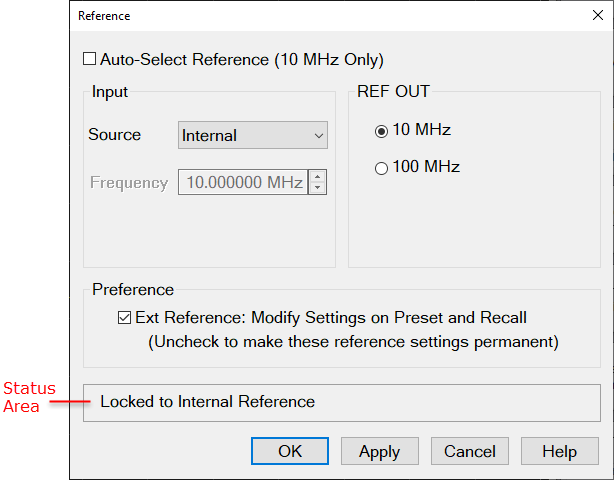The height and width of the screenshot is (480, 614).
Task: Decrease frequency with the down arrow
Action: [318, 188]
